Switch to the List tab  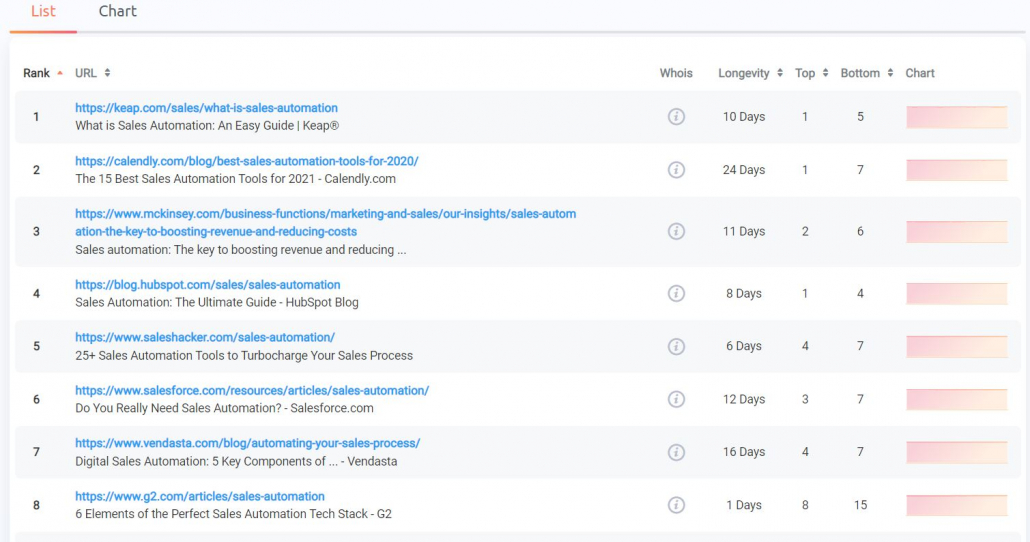(43, 12)
